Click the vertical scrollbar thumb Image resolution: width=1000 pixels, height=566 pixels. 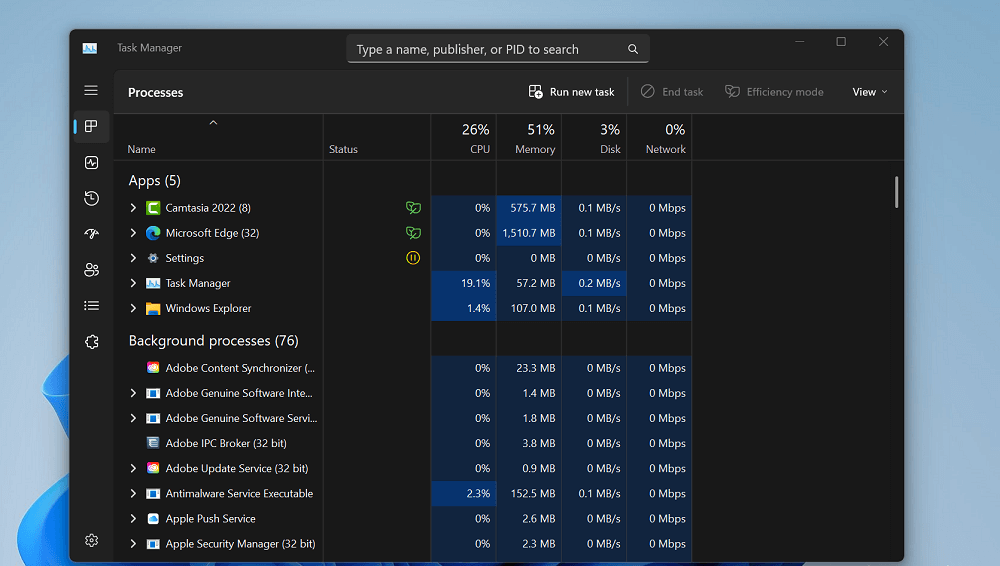[x=896, y=192]
